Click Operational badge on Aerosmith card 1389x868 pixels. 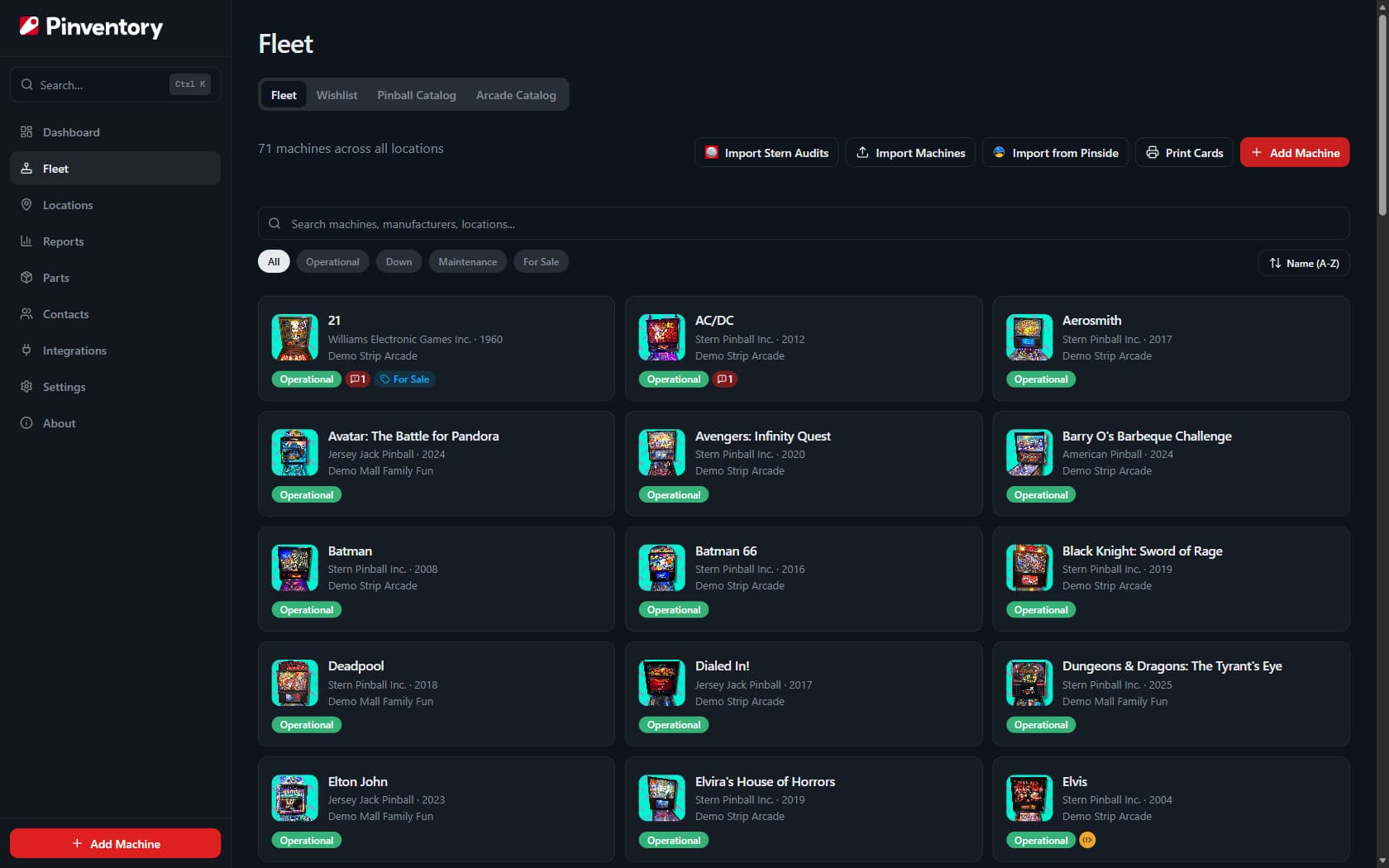click(1040, 379)
